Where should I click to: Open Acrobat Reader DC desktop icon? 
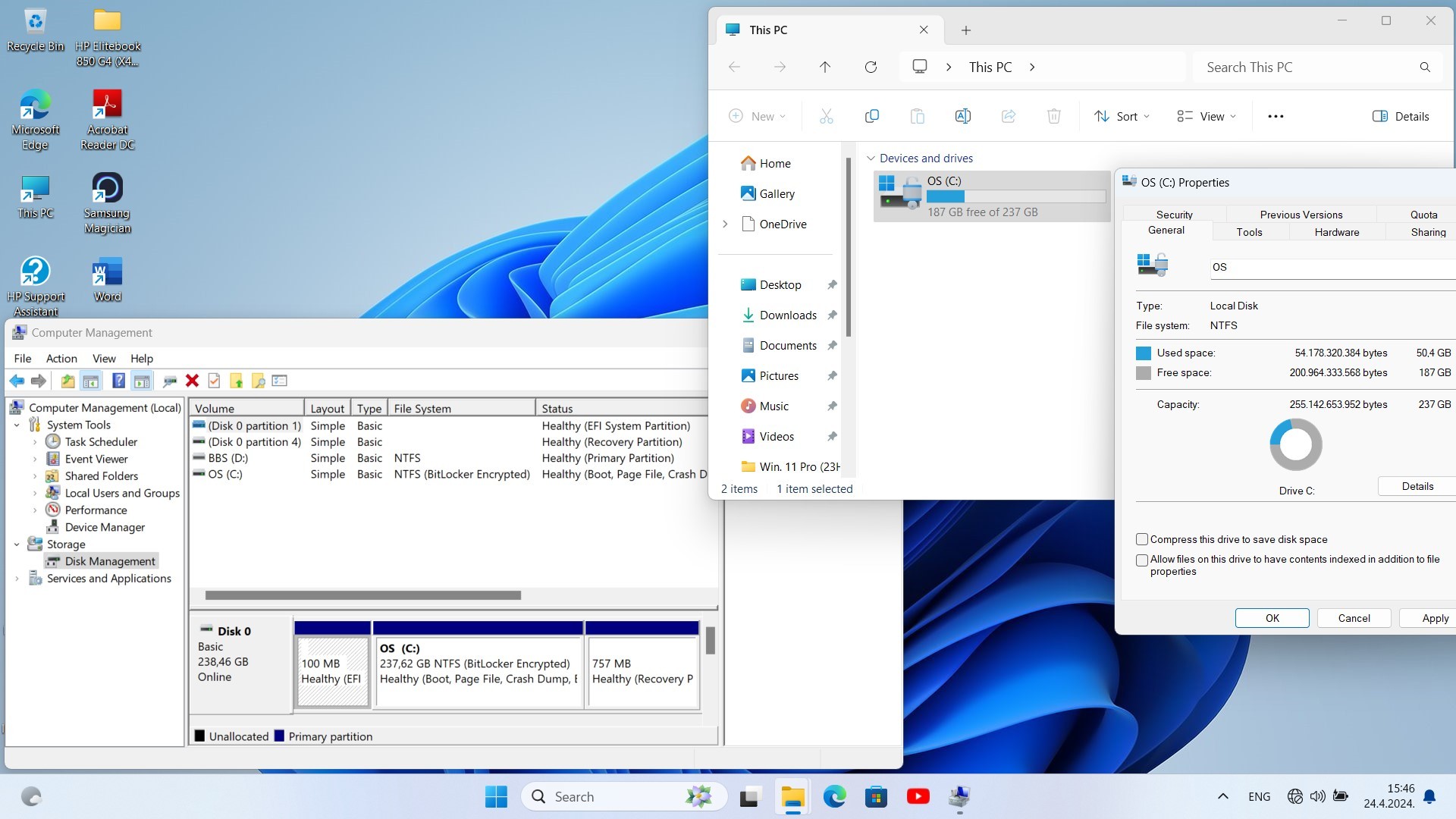(107, 120)
